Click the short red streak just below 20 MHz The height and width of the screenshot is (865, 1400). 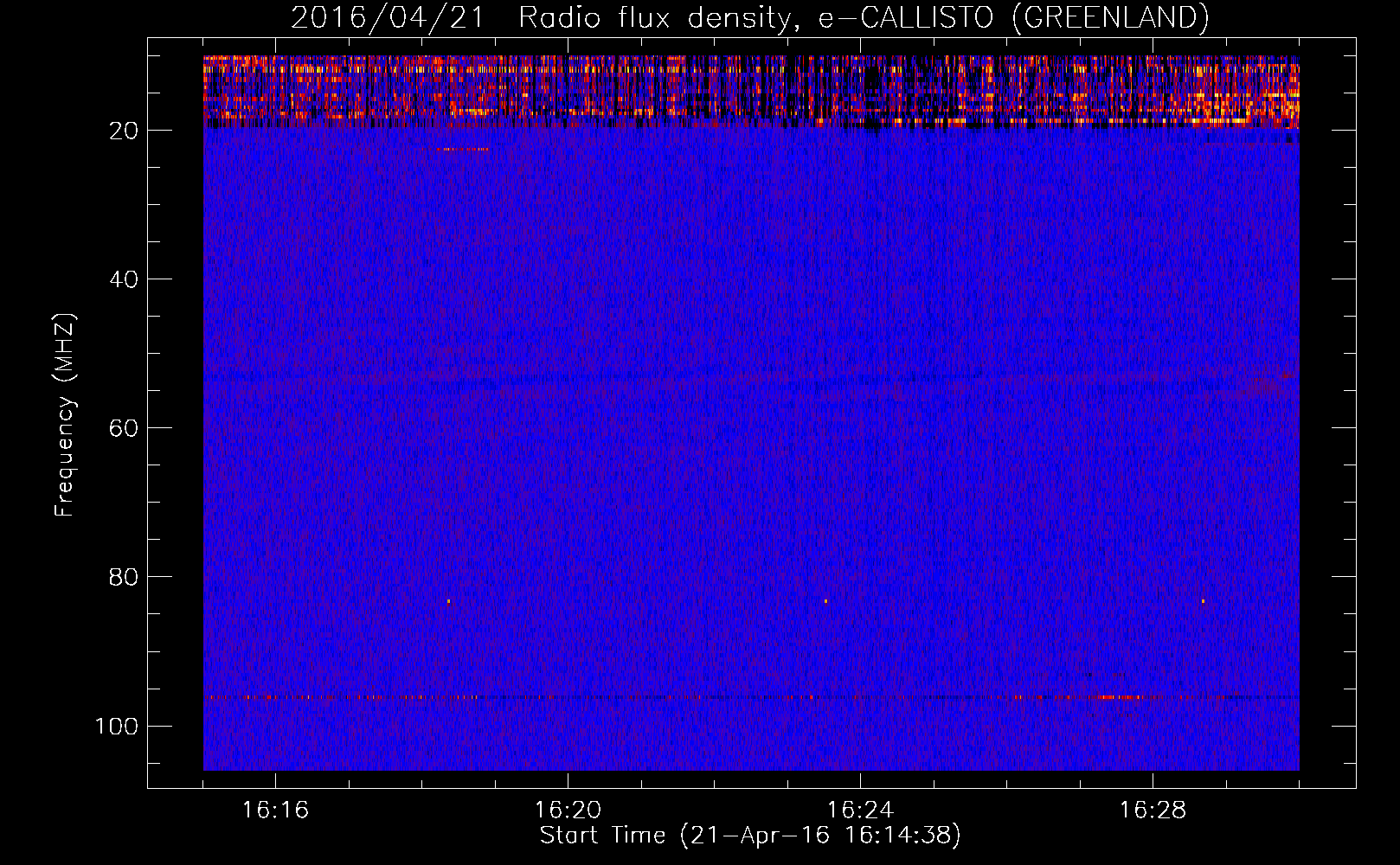[x=452, y=150]
